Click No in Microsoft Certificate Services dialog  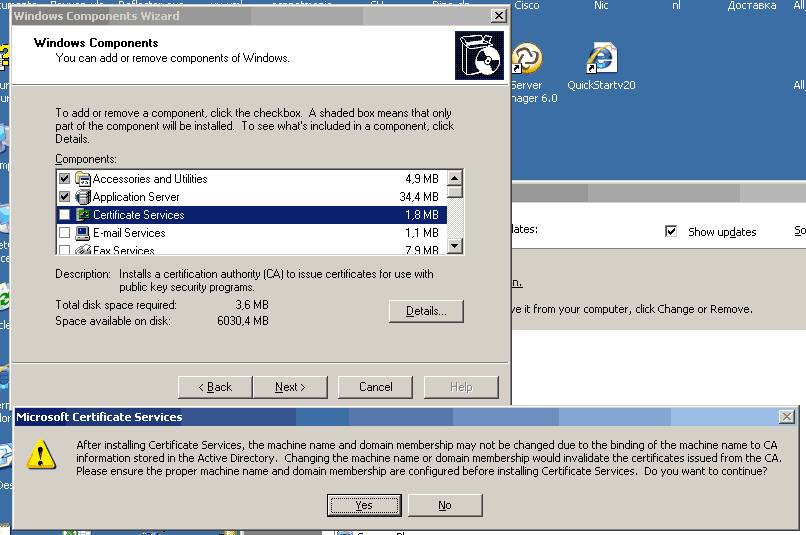445,505
